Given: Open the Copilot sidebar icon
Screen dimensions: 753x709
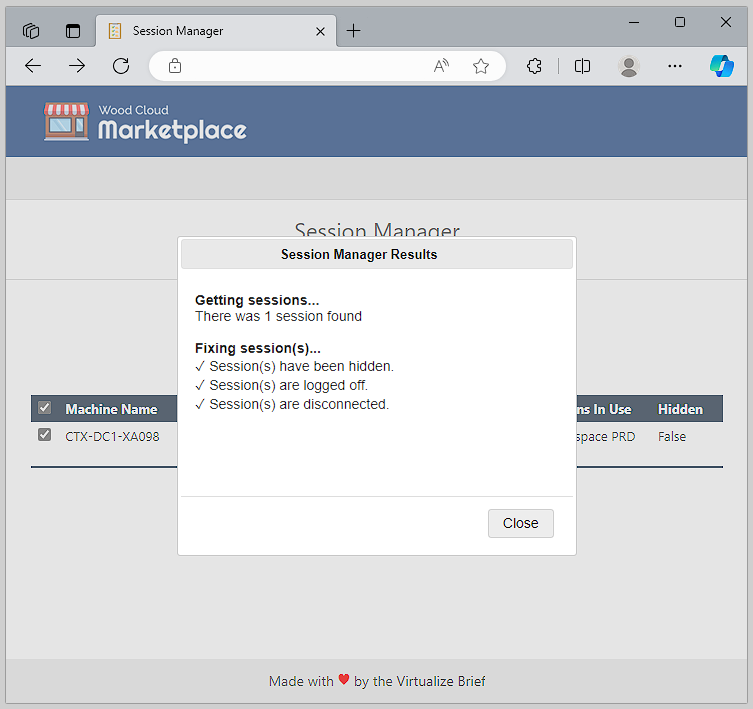Looking at the screenshot, I should (x=721, y=66).
